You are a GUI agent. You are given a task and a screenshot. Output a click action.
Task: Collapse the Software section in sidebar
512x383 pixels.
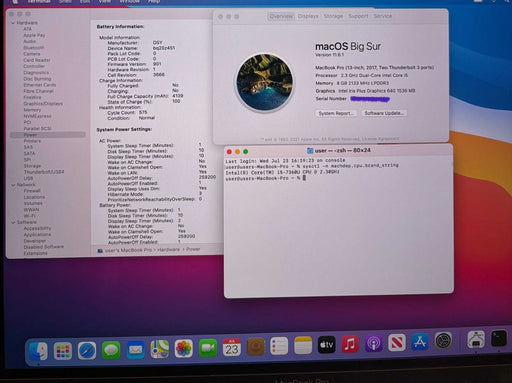pyautogui.click(x=13, y=222)
